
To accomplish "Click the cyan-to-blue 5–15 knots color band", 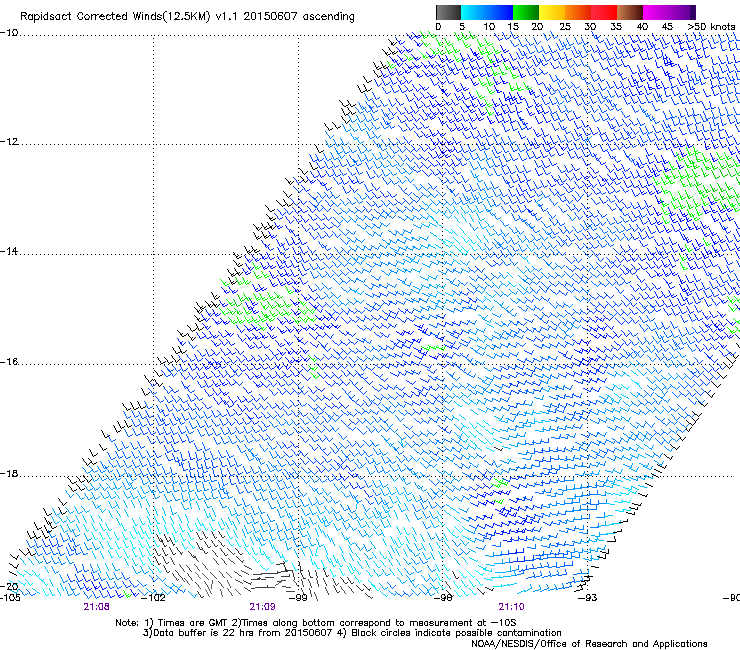I will coord(487,12).
